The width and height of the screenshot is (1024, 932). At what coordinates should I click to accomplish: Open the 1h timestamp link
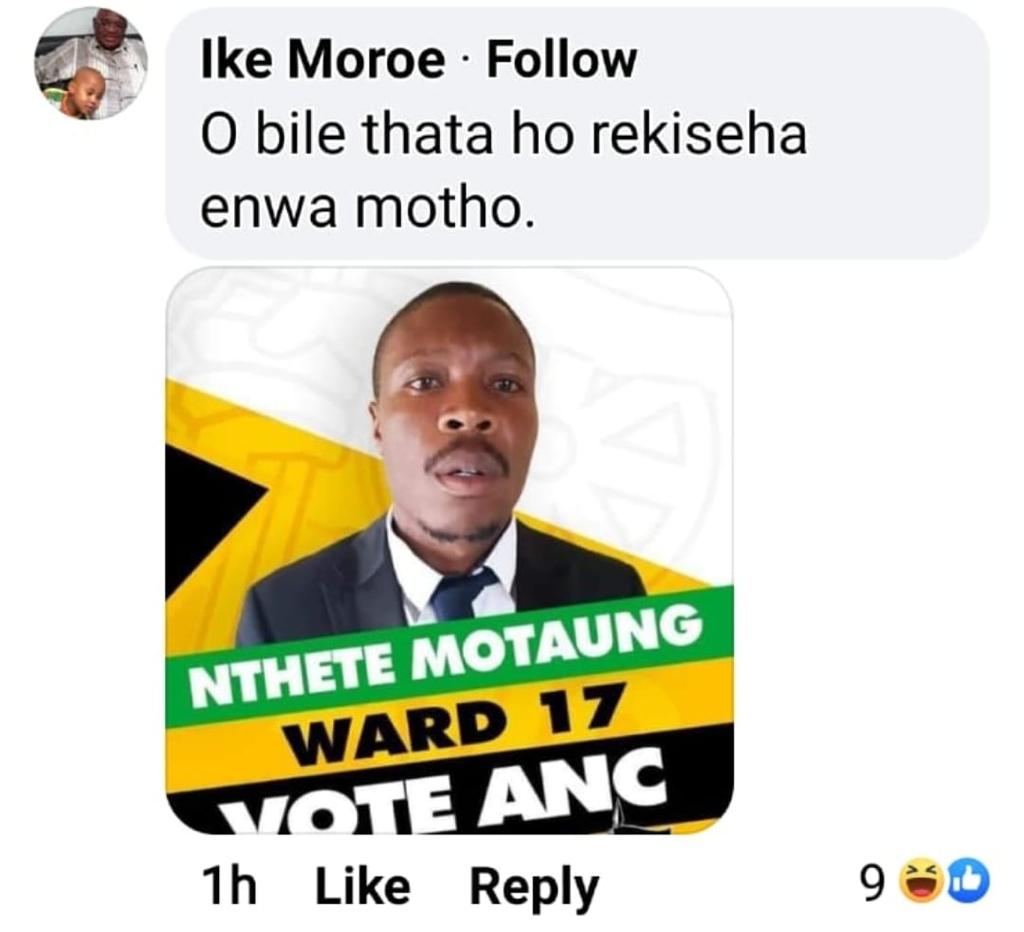[229, 886]
